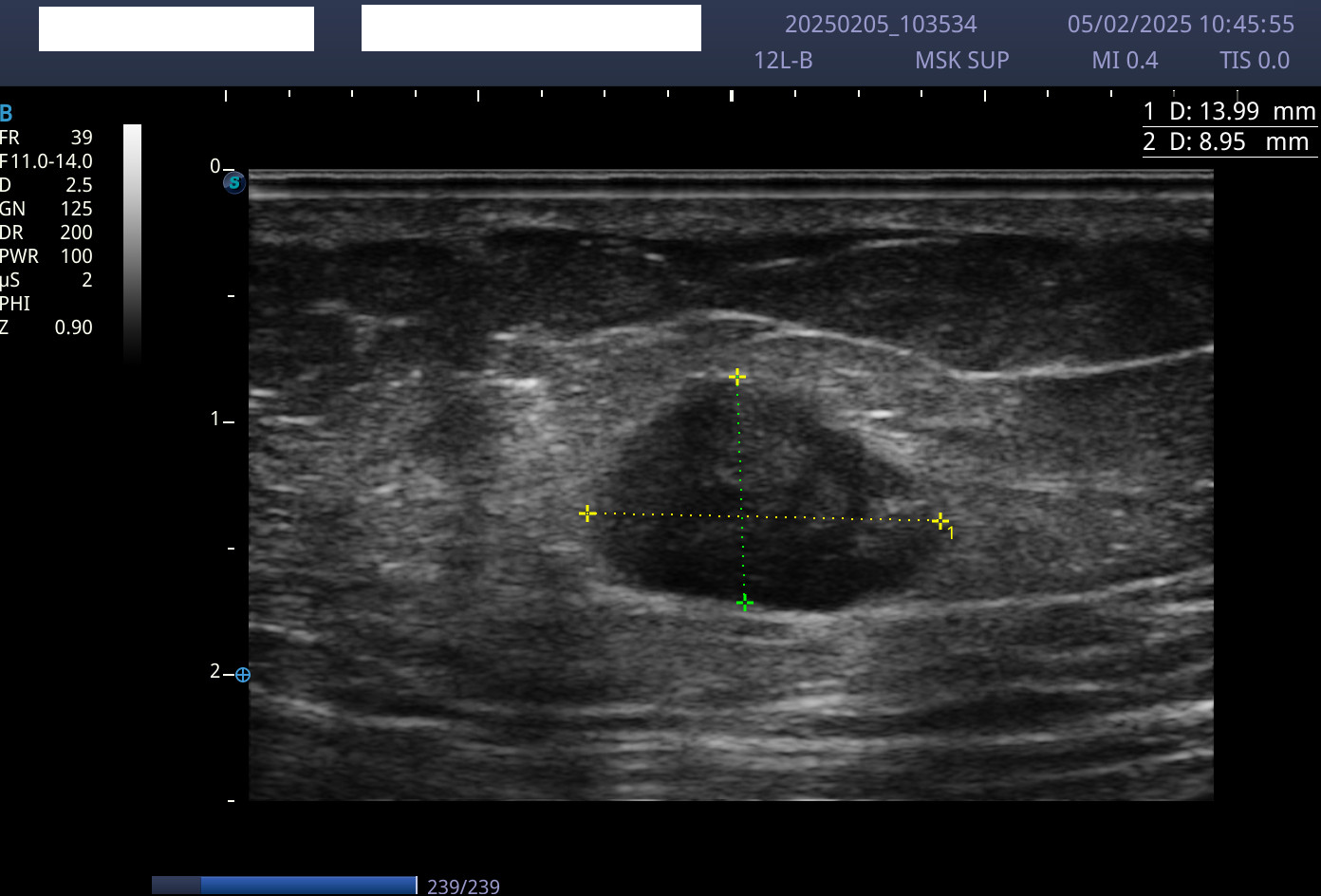Select measurement 1 result D: 13.99 mm
Viewport: 1321px width, 896px height.
(x=1229, y=112)
